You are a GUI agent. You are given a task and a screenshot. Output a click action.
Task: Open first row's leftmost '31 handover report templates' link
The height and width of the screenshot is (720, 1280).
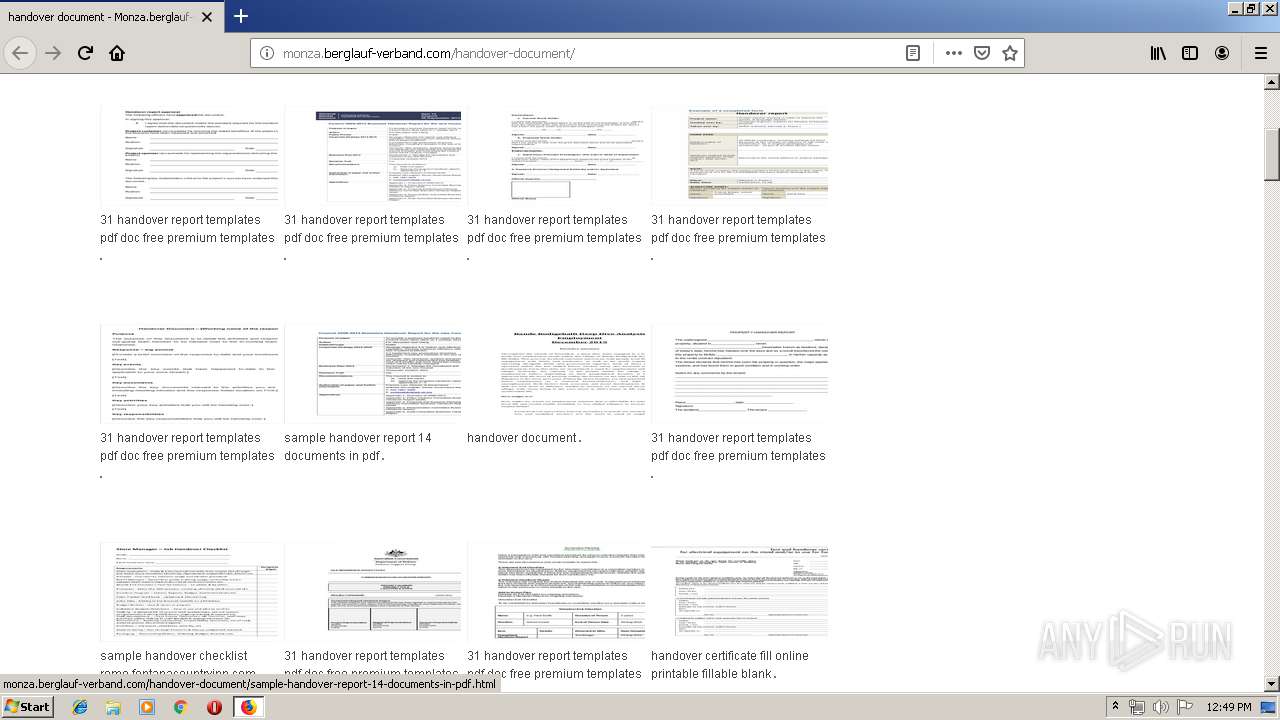187,229
